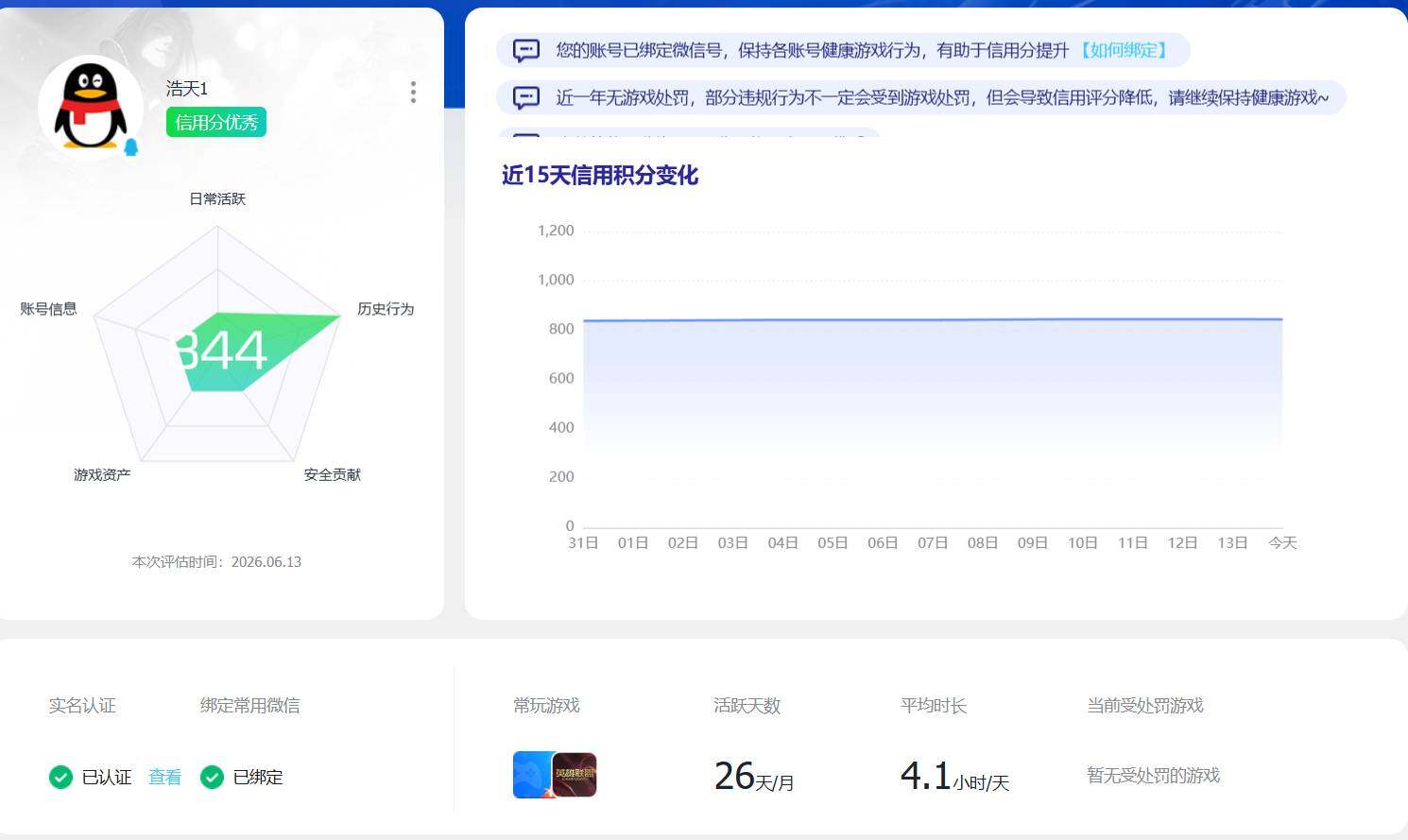Click the credit score 344 on radar chart
The width and height of the screenshot is (1408, 840).
(x=221, y=351)
